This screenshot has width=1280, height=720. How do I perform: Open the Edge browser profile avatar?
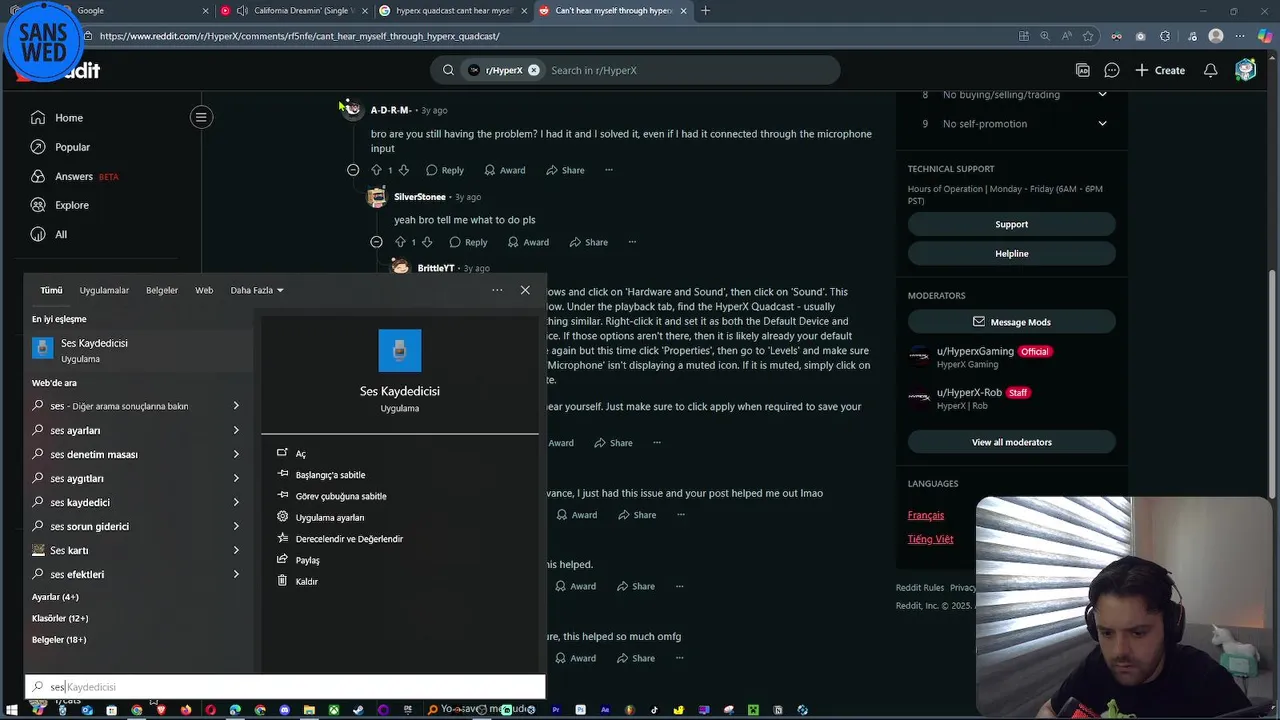1216,36
